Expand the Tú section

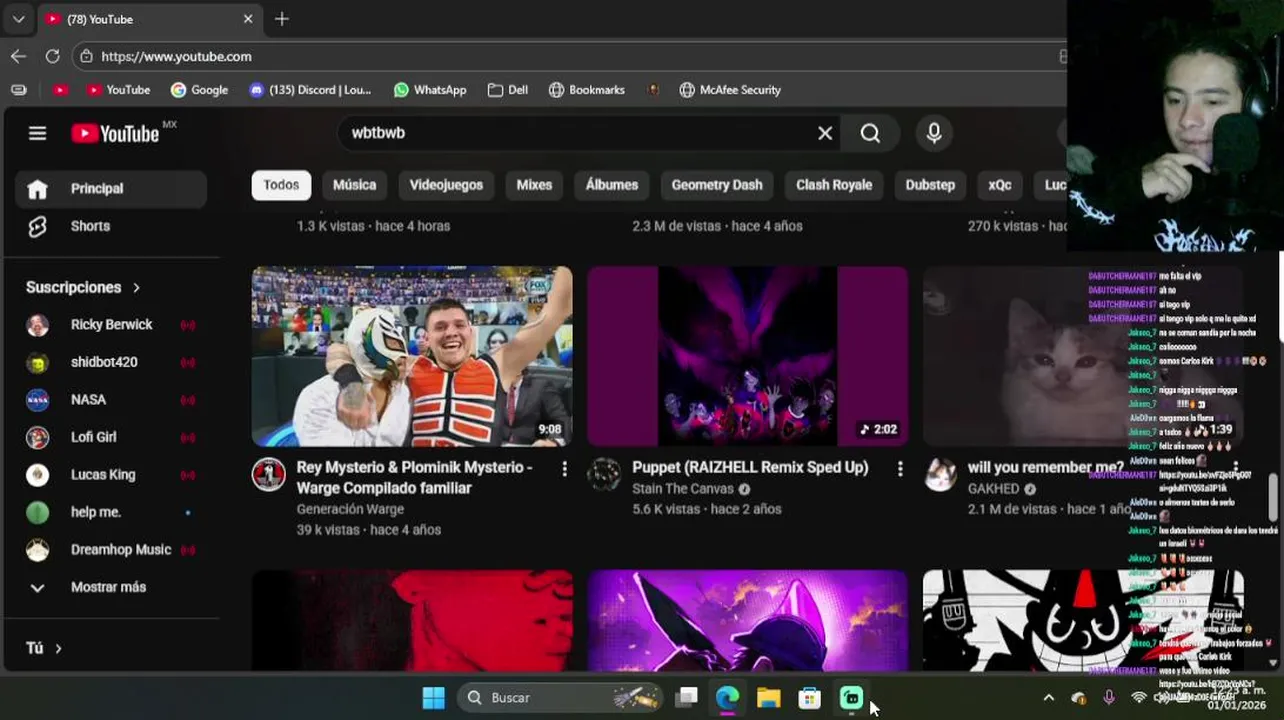click(x=44, y=648)
